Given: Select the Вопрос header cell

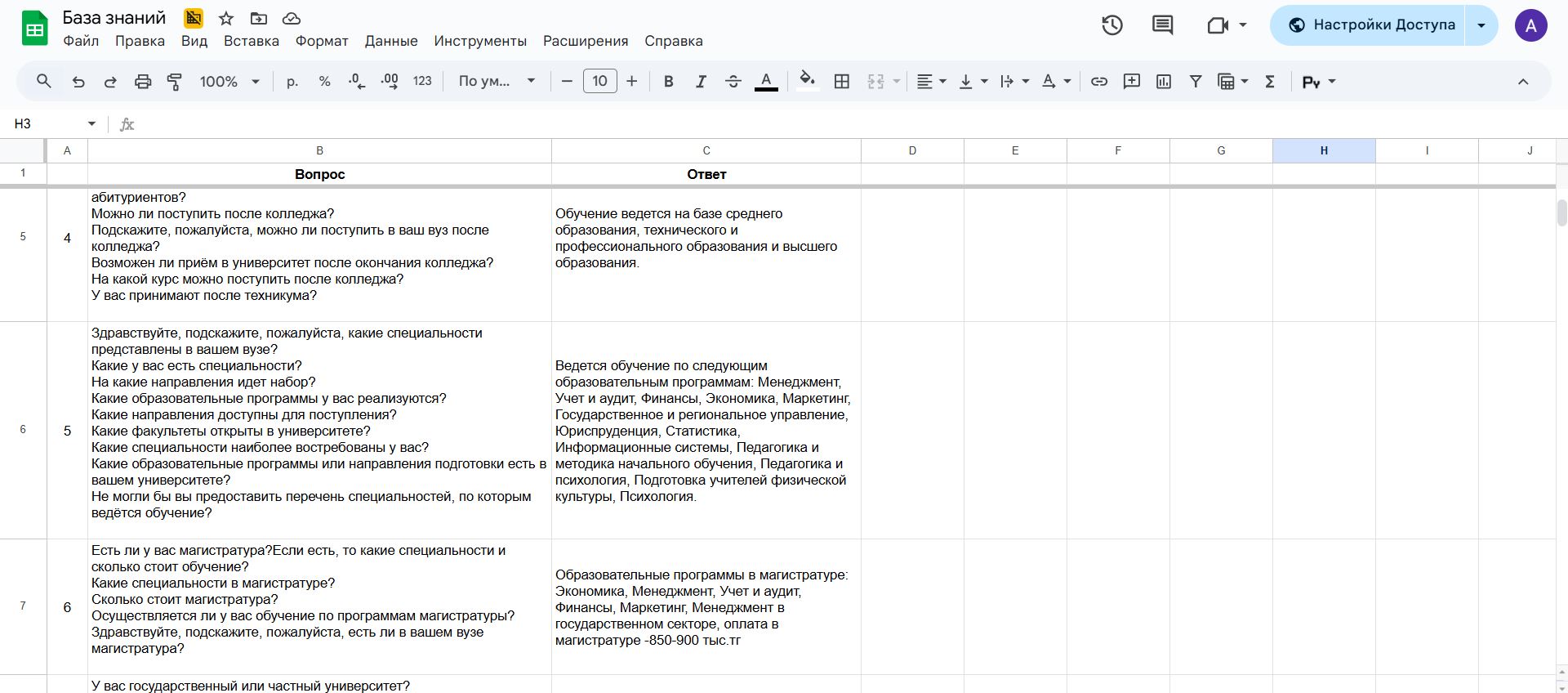Looking at the screenshot, I should coord(319,174).
